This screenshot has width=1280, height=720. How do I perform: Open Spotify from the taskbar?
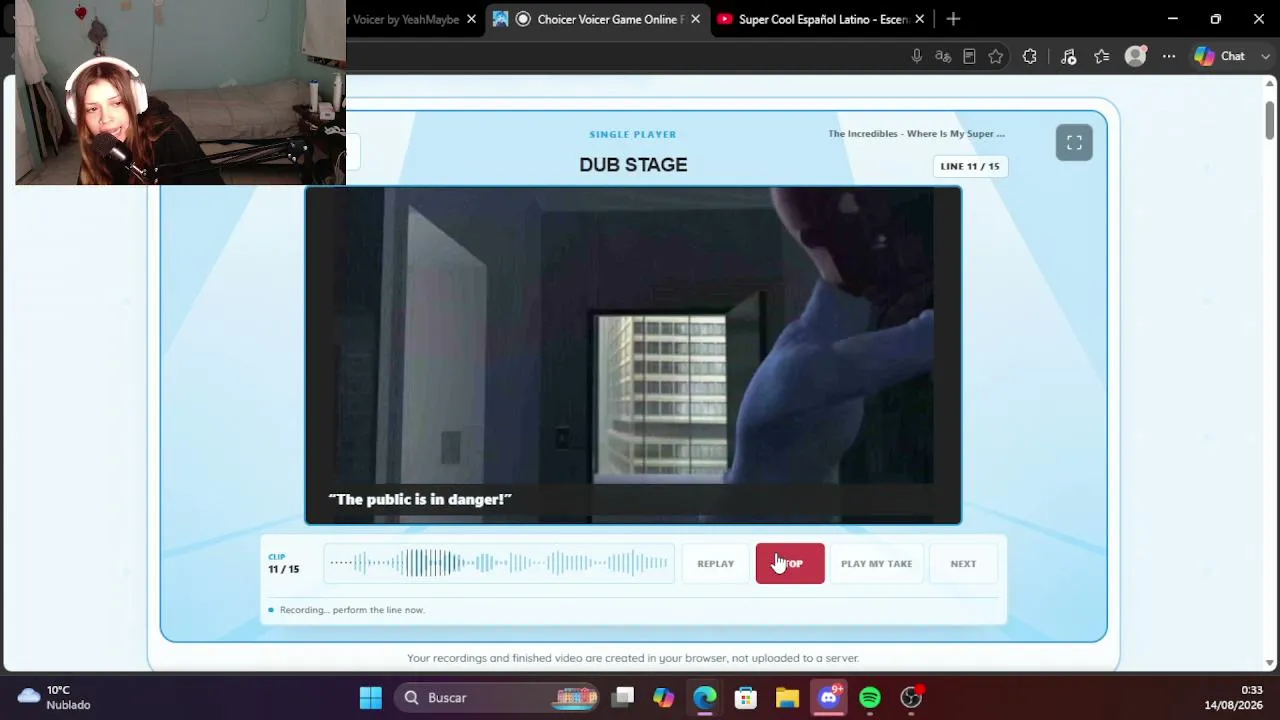pos(870,697)
